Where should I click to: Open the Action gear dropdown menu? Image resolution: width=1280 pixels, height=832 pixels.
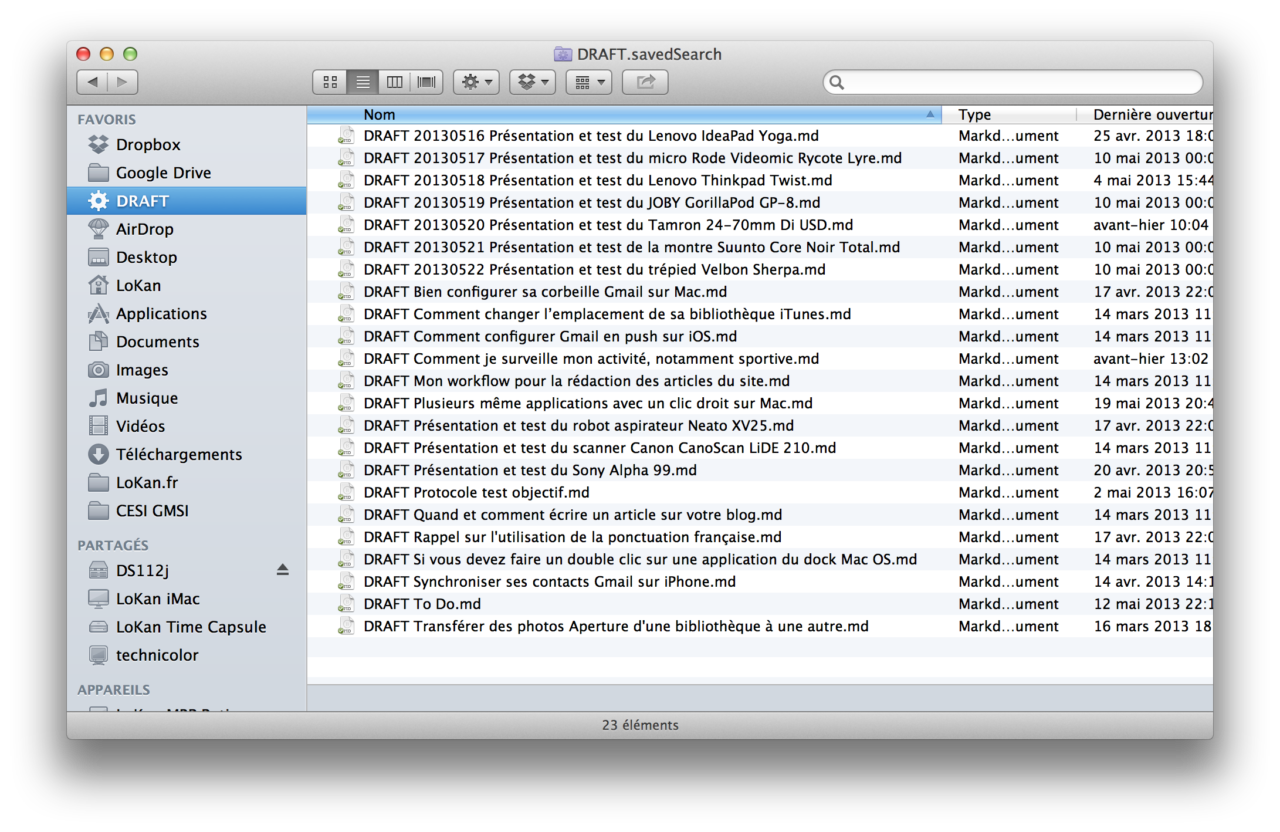[476, 82]
